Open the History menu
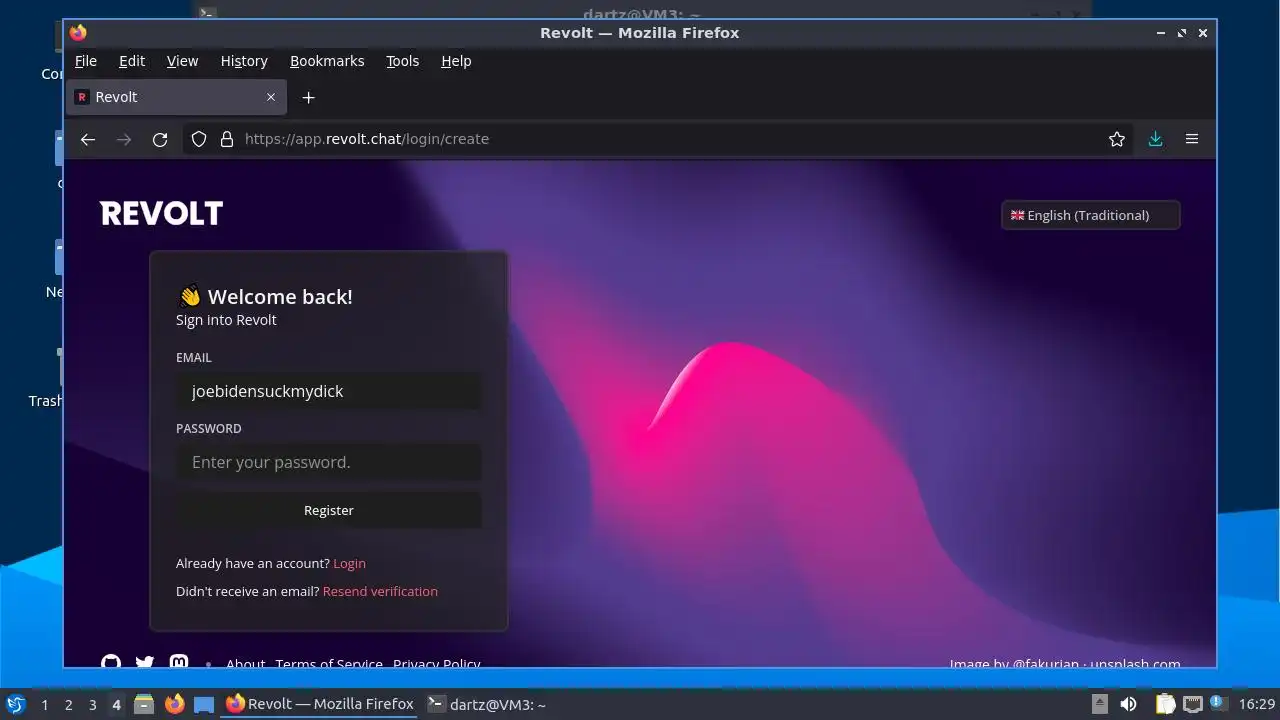This screenshot has width=1280, height=720. click(244, 61)
